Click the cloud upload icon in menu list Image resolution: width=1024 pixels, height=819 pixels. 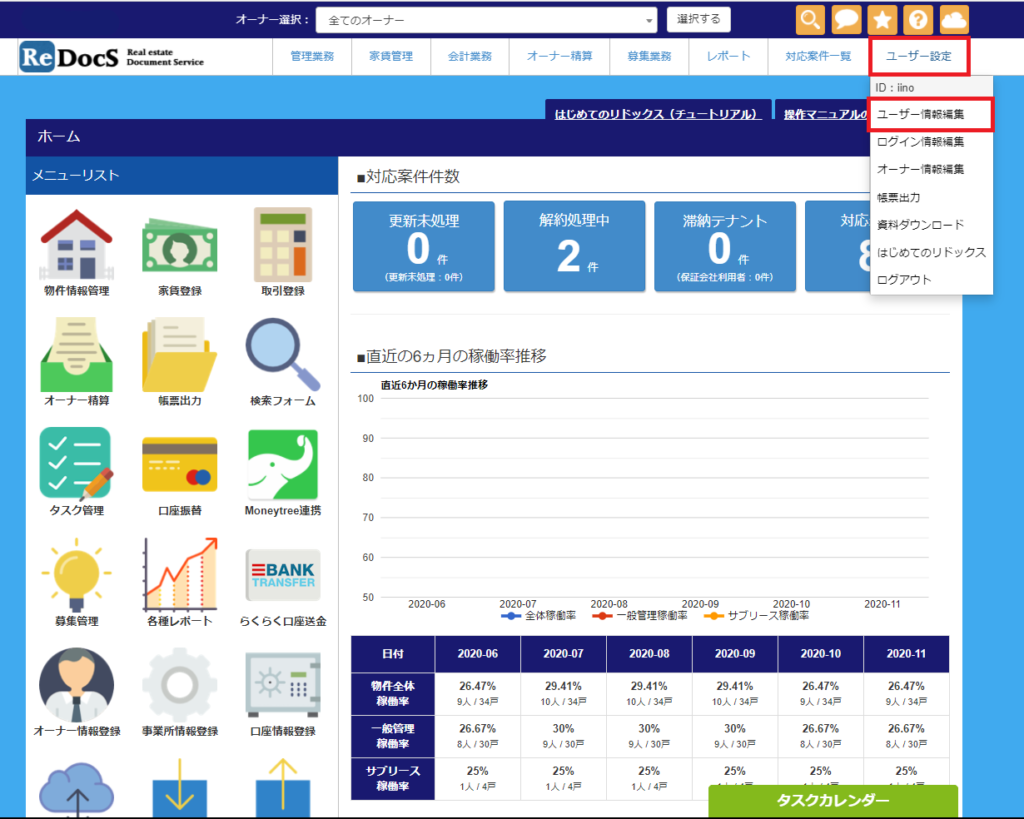(76, 789)
